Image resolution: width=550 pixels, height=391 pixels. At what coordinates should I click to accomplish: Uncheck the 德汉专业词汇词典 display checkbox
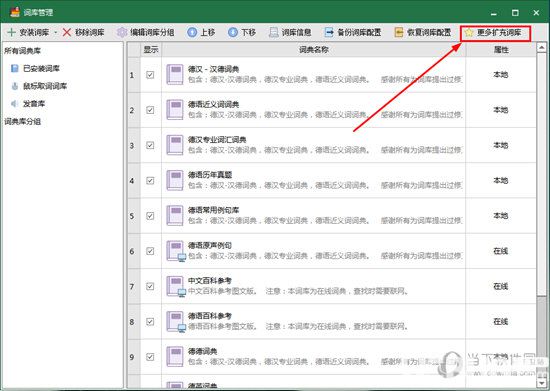coord(150,145)
